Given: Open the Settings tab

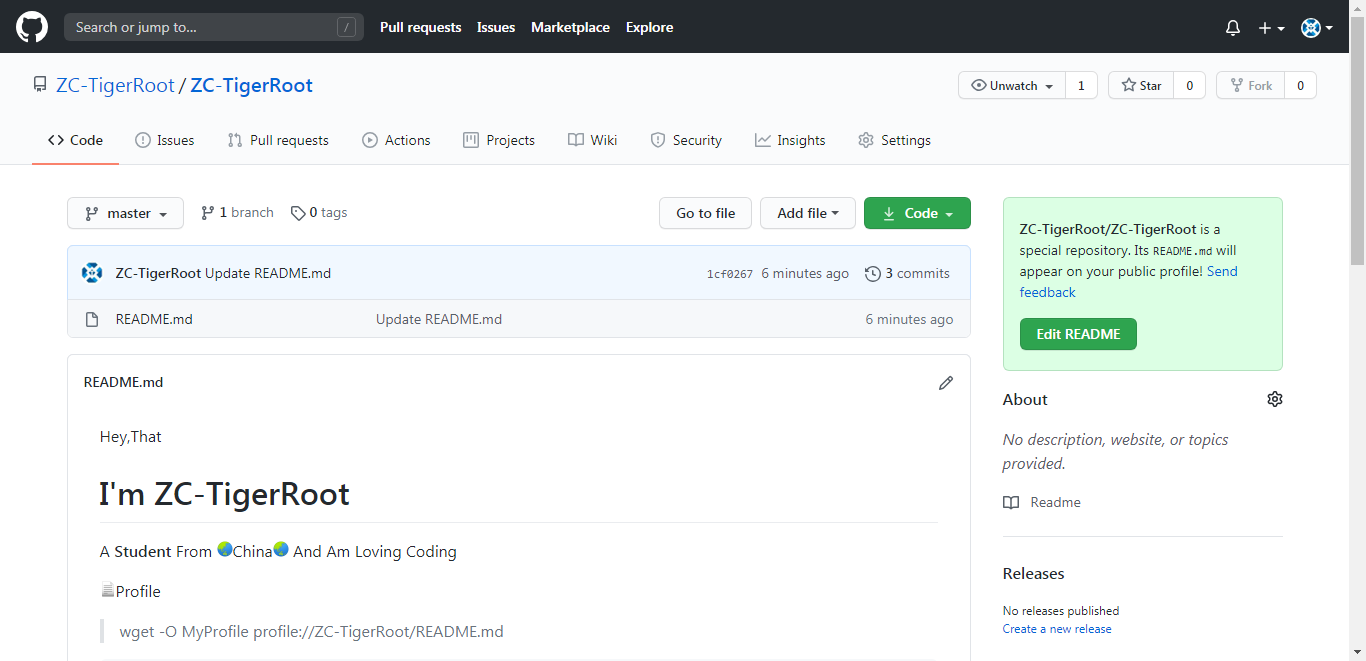Looking at the screenshot, I should [894, 140].
